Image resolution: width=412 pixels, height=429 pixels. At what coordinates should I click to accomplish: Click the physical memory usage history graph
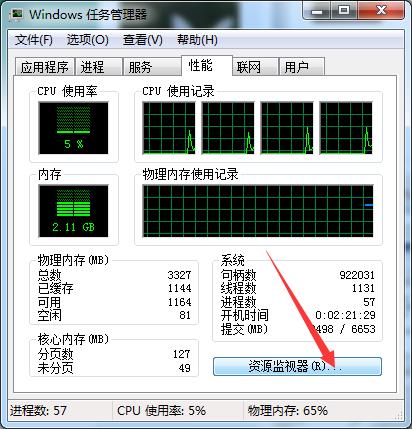click(258, 211)
